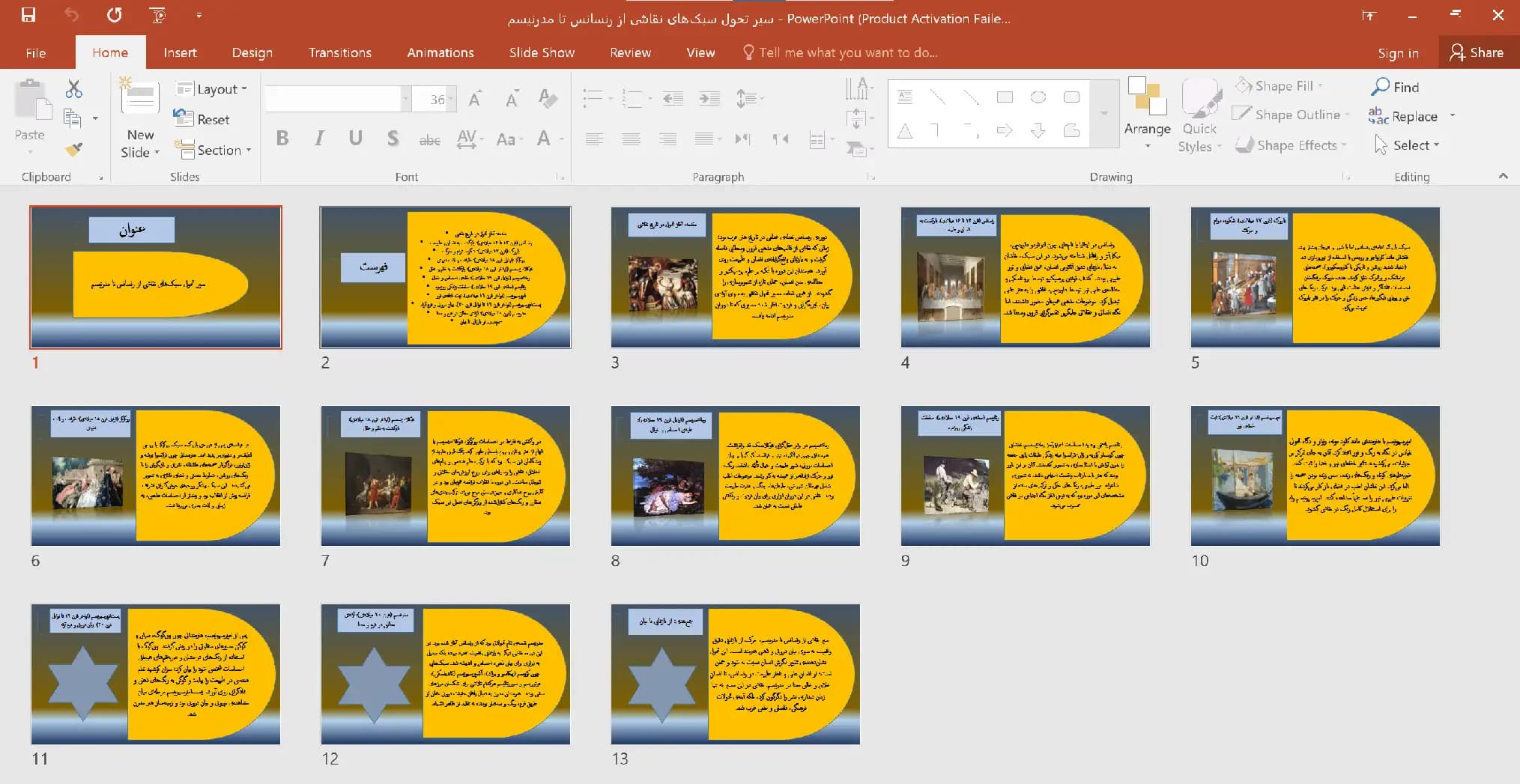Expand the Section dropdown

213,150
